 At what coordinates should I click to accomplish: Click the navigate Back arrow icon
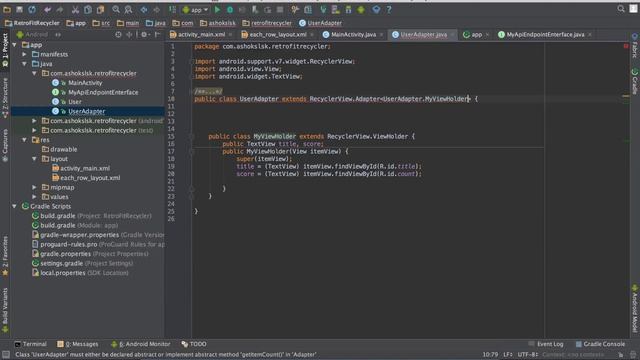click(144, 9)
